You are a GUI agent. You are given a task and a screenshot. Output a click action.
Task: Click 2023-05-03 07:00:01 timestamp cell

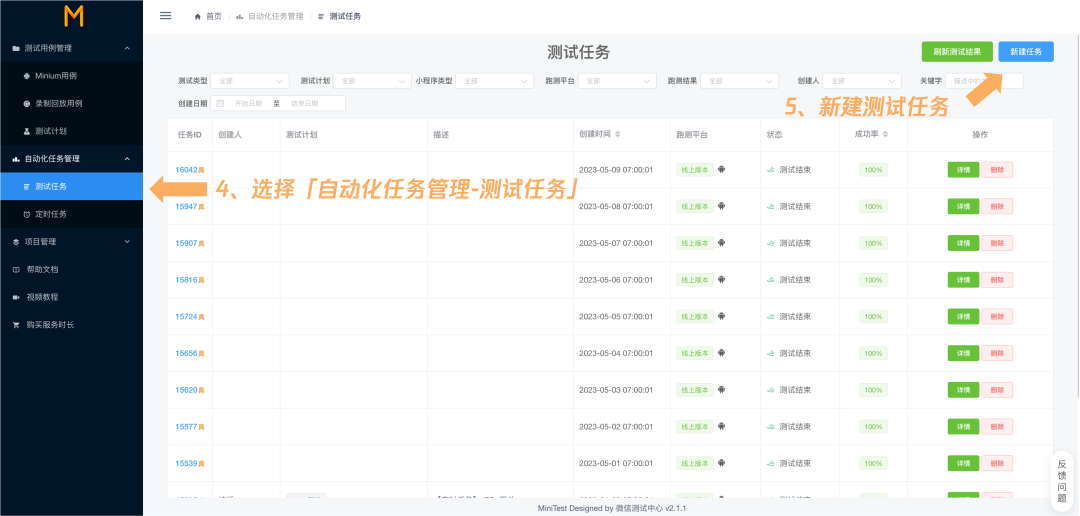tap(616, 390)
